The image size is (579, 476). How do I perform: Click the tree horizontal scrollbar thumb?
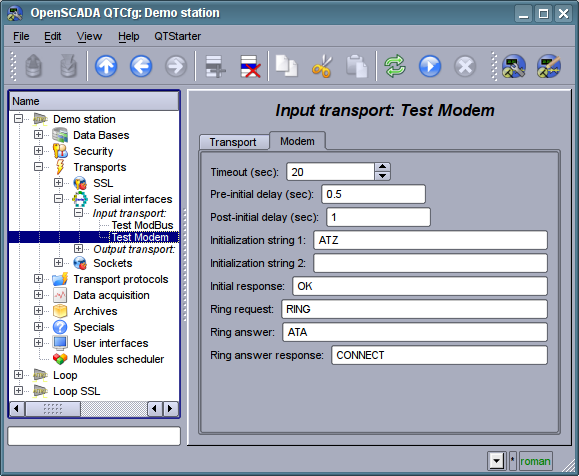(52, 409)
